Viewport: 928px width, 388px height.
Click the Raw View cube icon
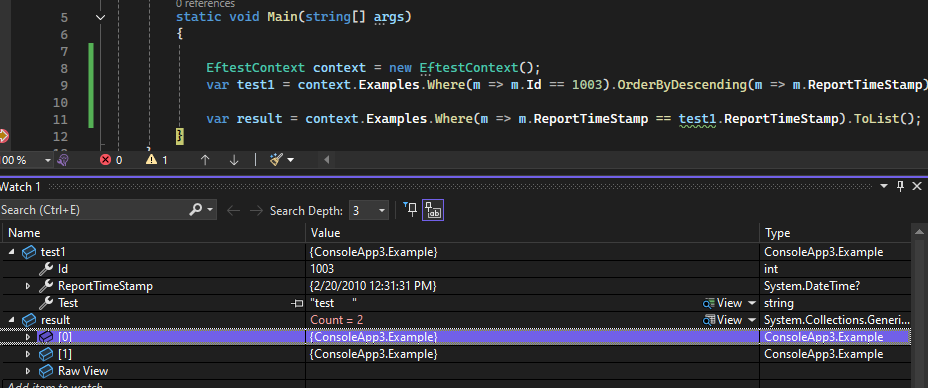pos(46,371)
